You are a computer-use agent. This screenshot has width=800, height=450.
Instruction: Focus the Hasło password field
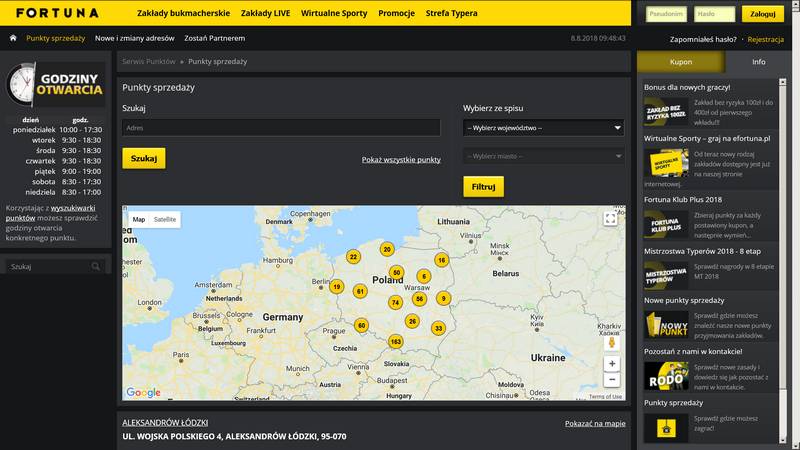click(x=714, y=14)
